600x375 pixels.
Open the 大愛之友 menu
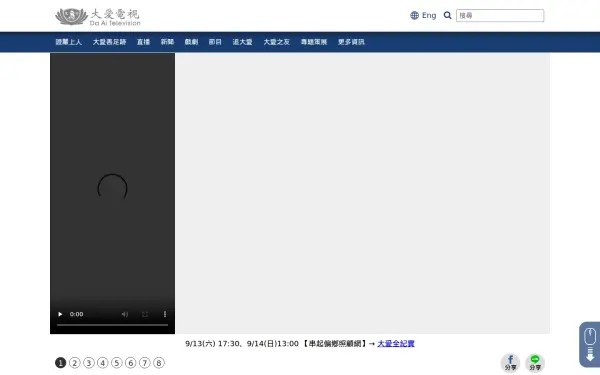click(x=276, y=42)
